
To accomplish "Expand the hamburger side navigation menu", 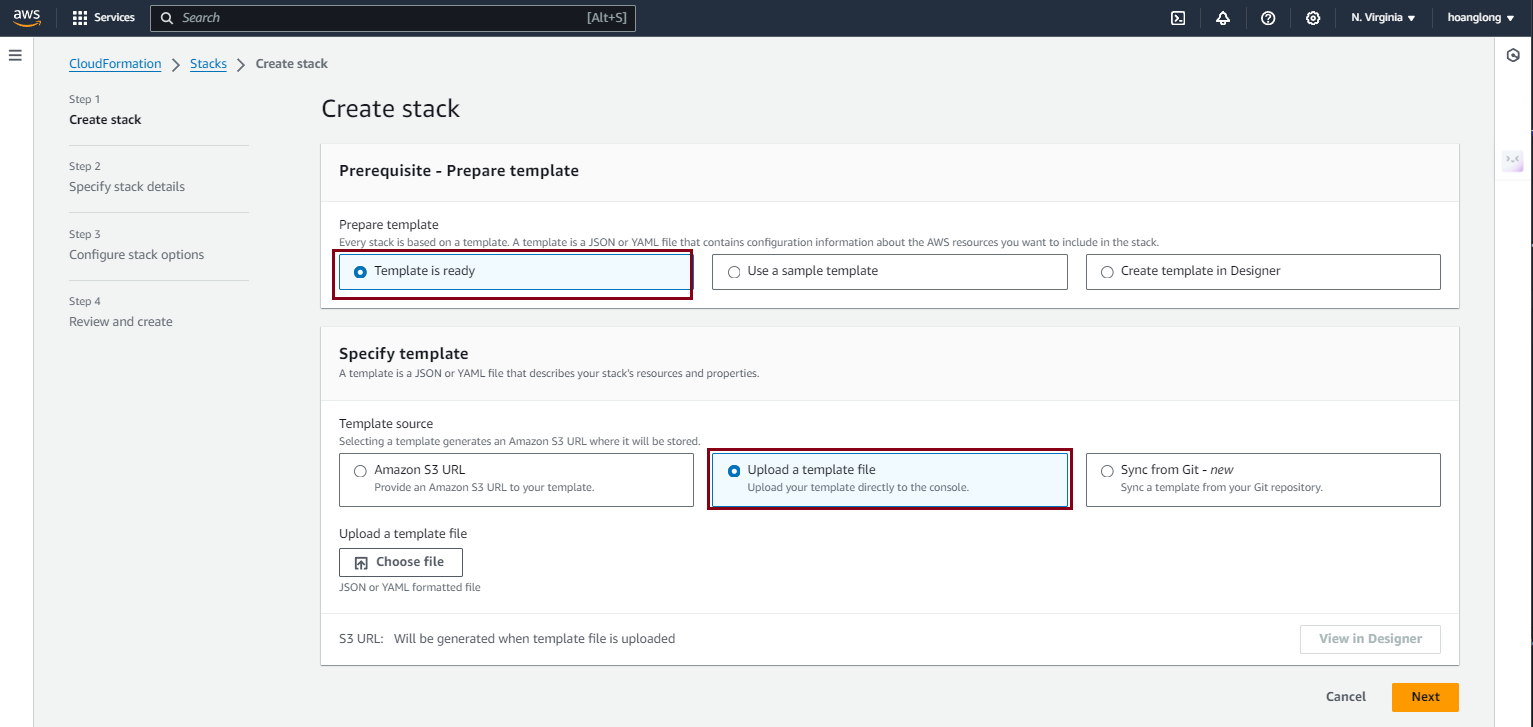I will 15,55.
